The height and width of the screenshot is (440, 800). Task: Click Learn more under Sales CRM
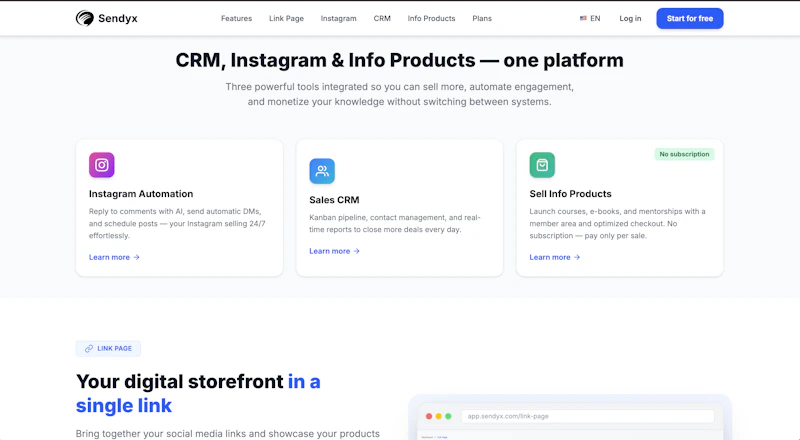click(x=335, y=251)
